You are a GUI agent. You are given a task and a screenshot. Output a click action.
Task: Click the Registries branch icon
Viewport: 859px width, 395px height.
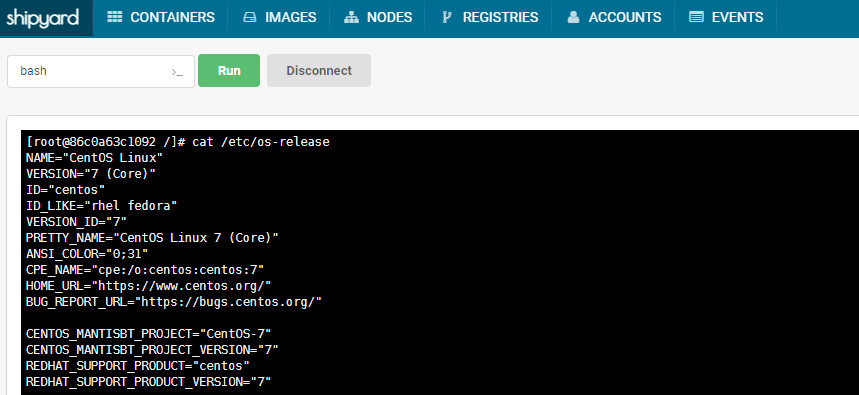[447, 18]
